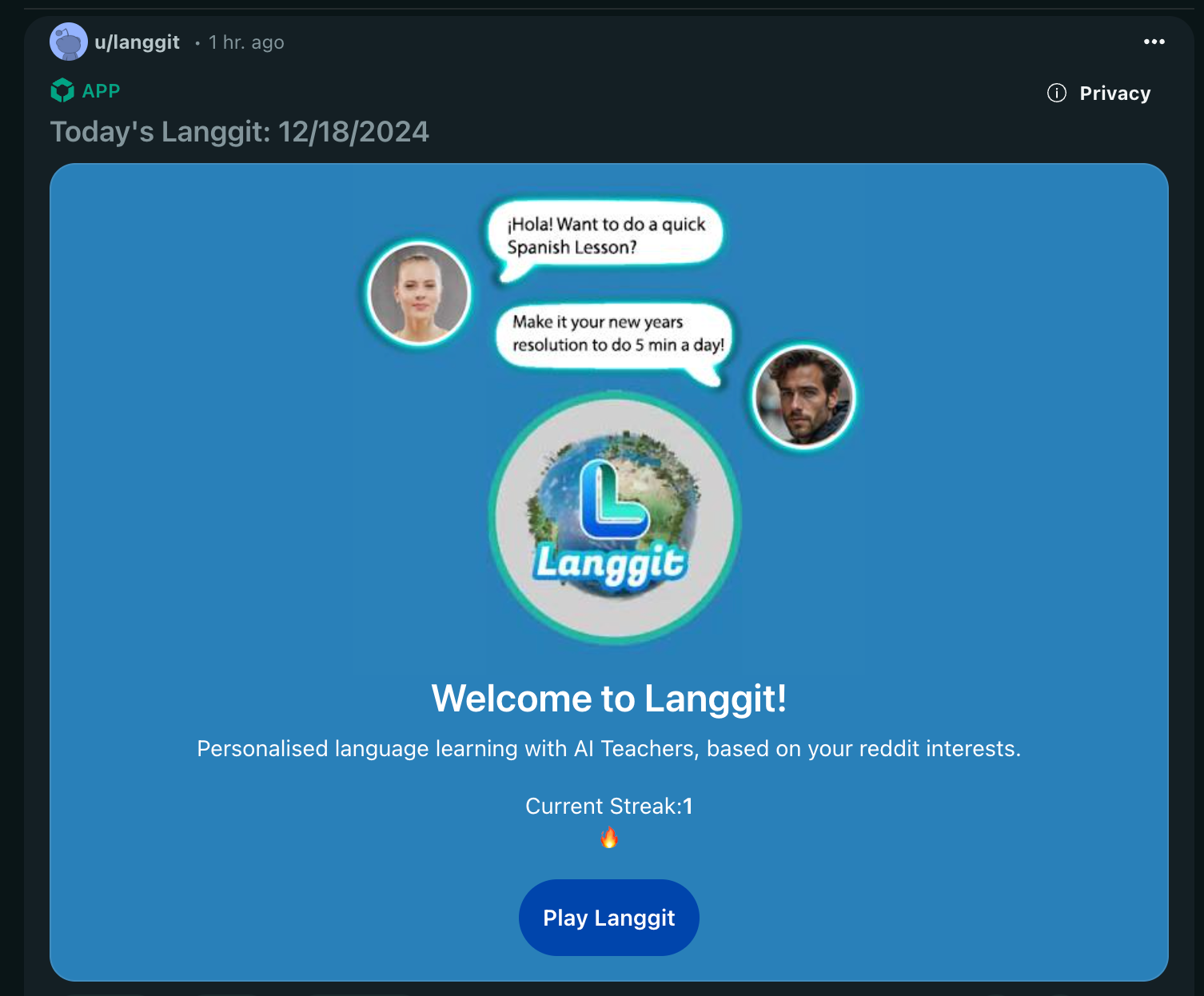
Task: Open the Privacy link
Action: pos(1114,94)
